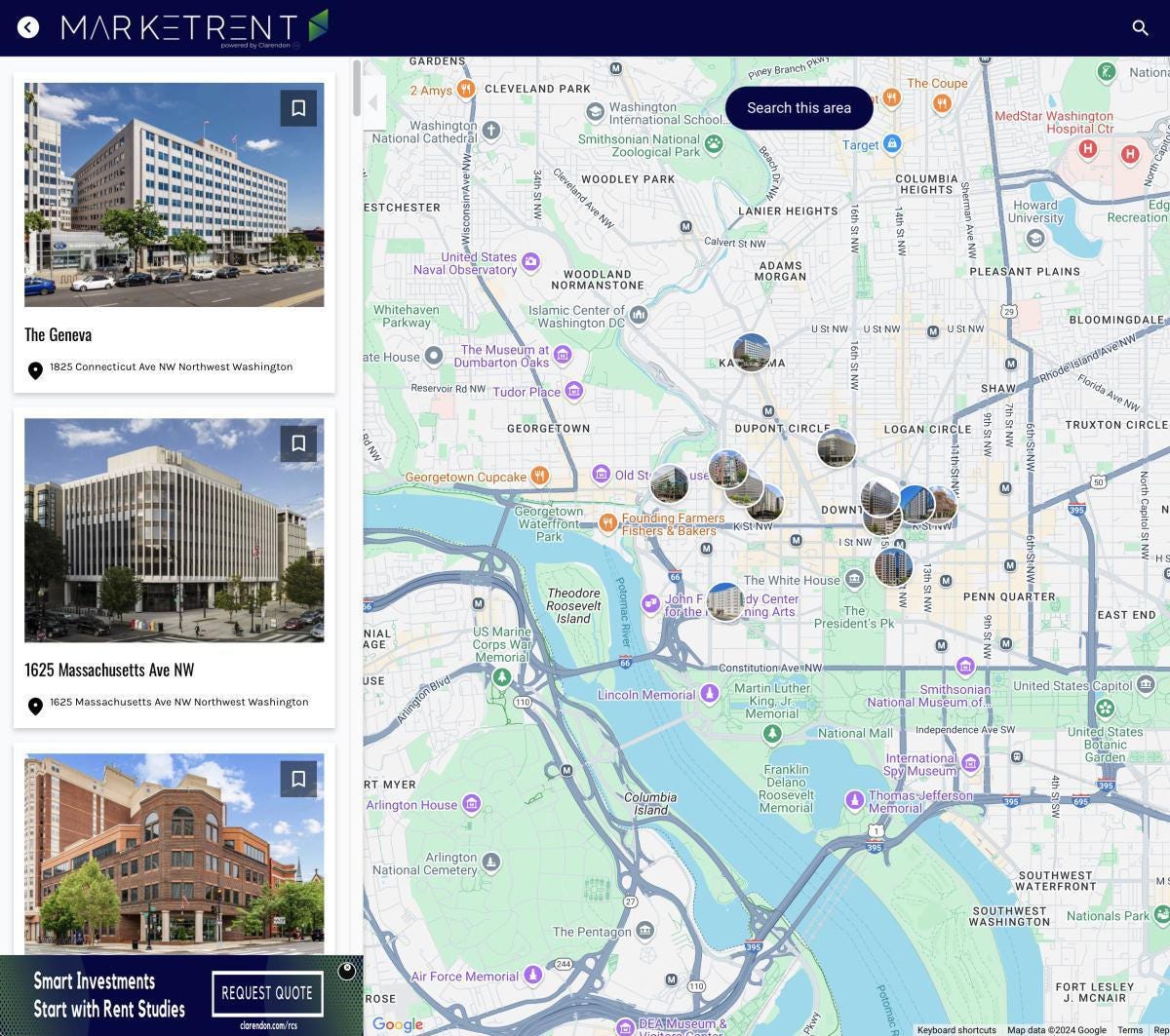
Task: Click the MedStar Washington Hospital icon
Action: coord(1089,151)
